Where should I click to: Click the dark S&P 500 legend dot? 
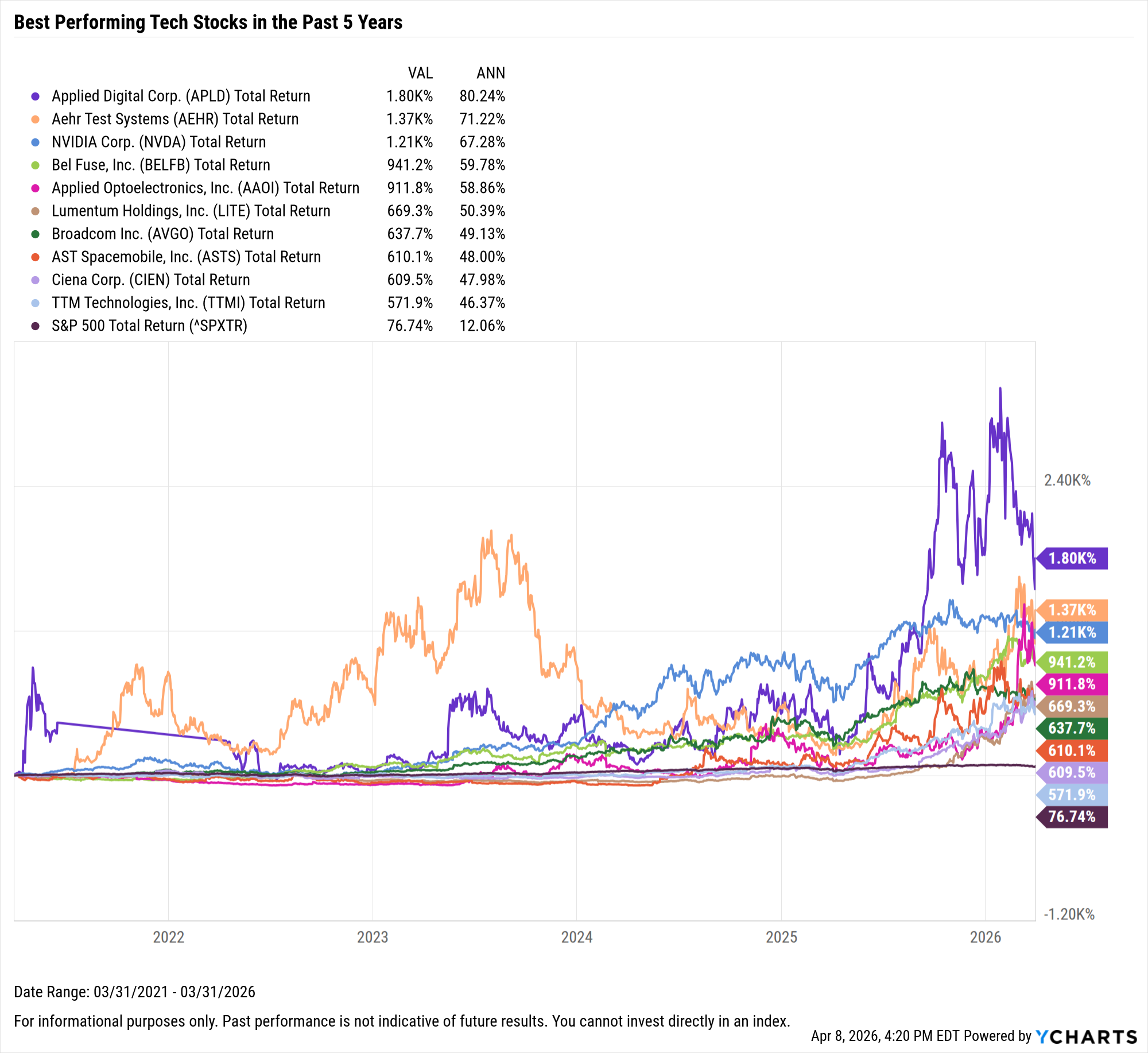point(36,326)
